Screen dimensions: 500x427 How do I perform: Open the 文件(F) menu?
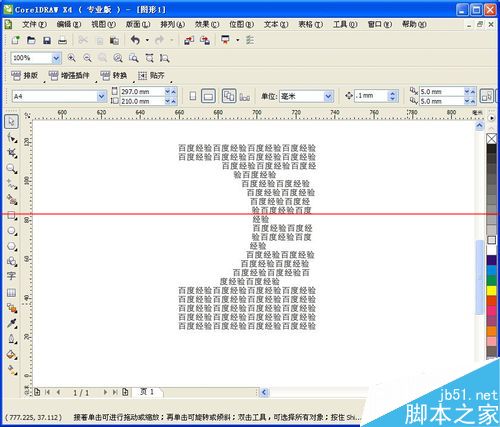point(34,24)
